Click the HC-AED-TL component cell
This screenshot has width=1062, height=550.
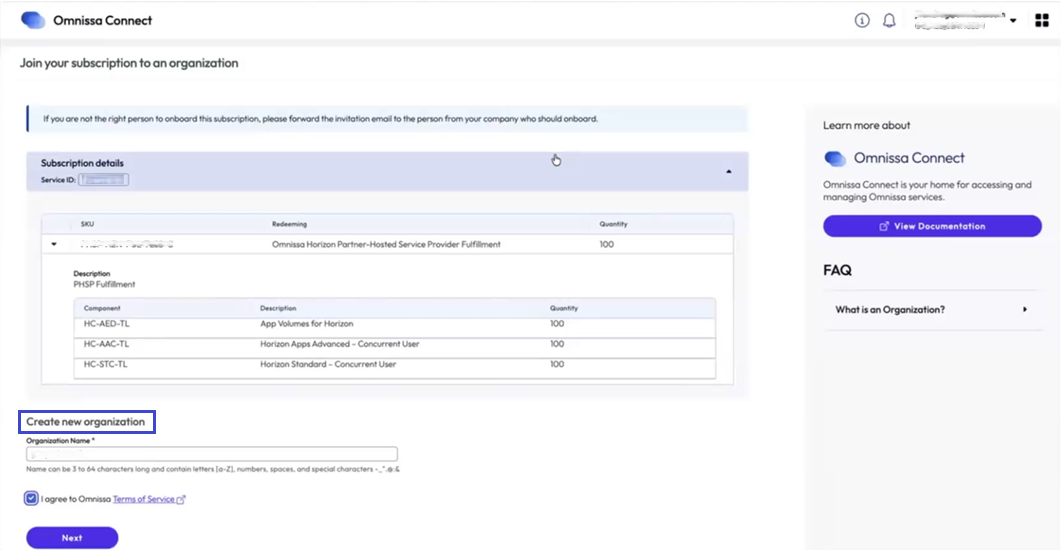106,324
